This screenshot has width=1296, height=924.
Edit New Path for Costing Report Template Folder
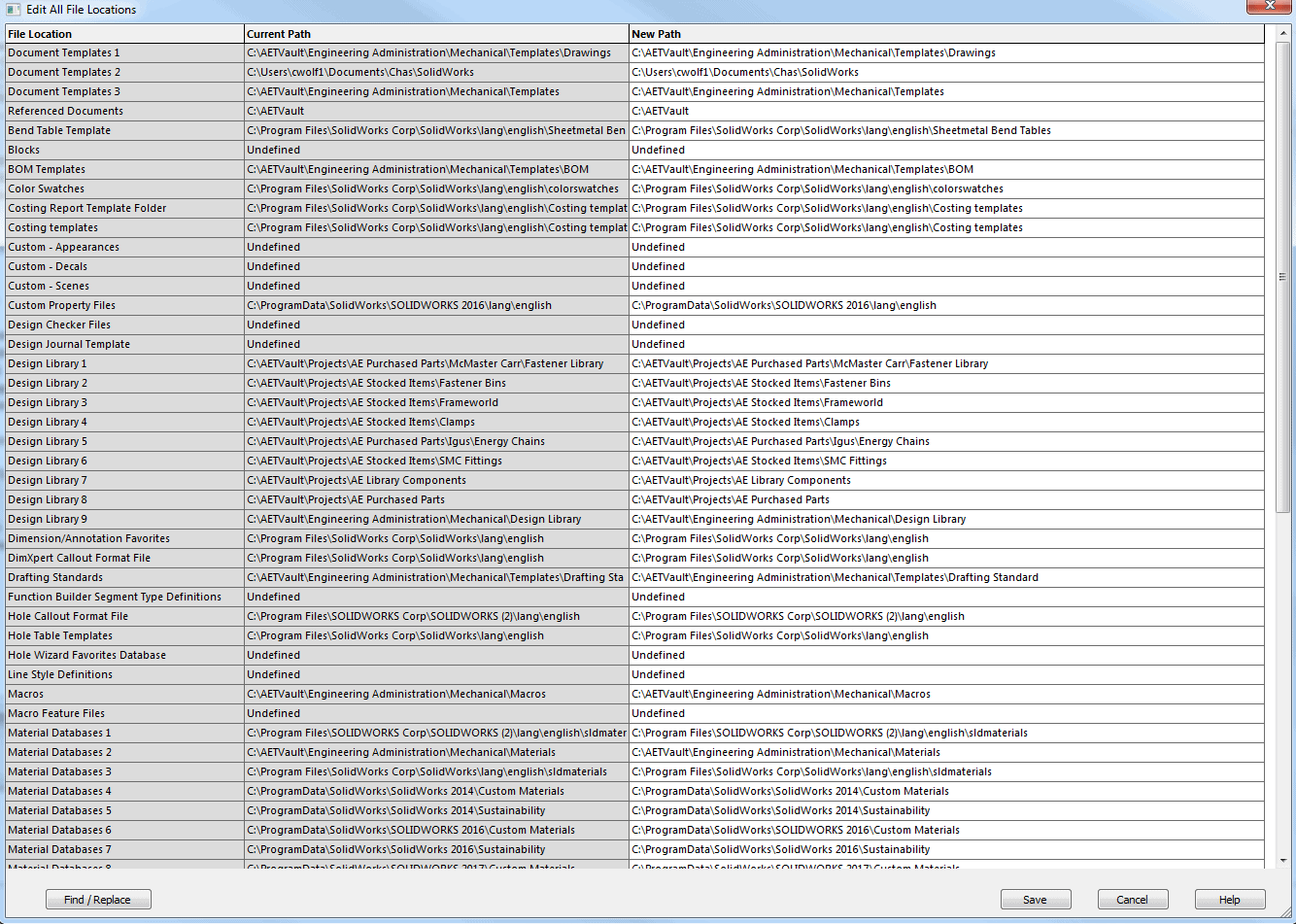point(947,208)
